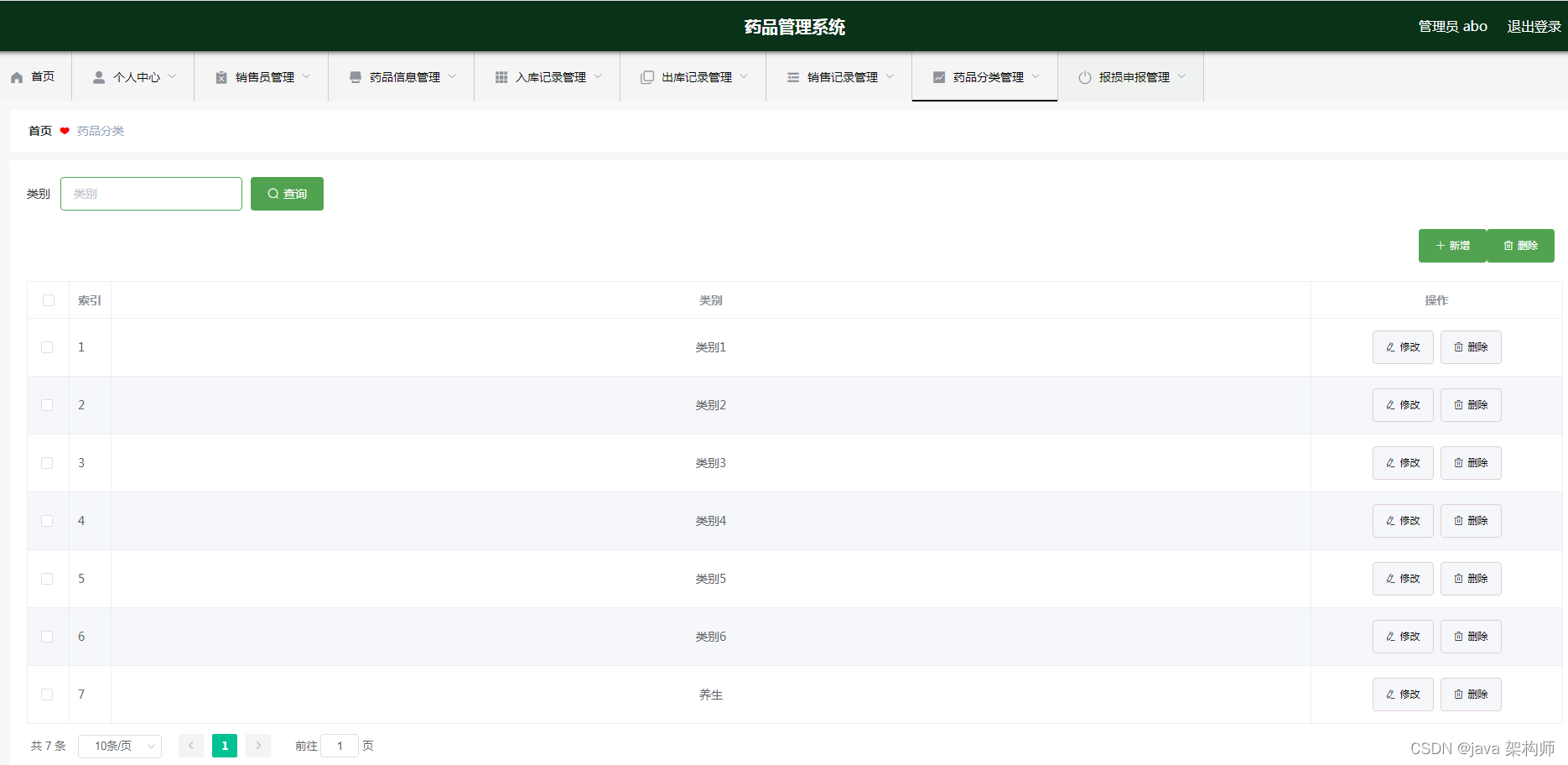The height and width of the screenshot is (765, 1568).
Task: Click the edit pencil icon for 类别2
Action: (1391, 405)
